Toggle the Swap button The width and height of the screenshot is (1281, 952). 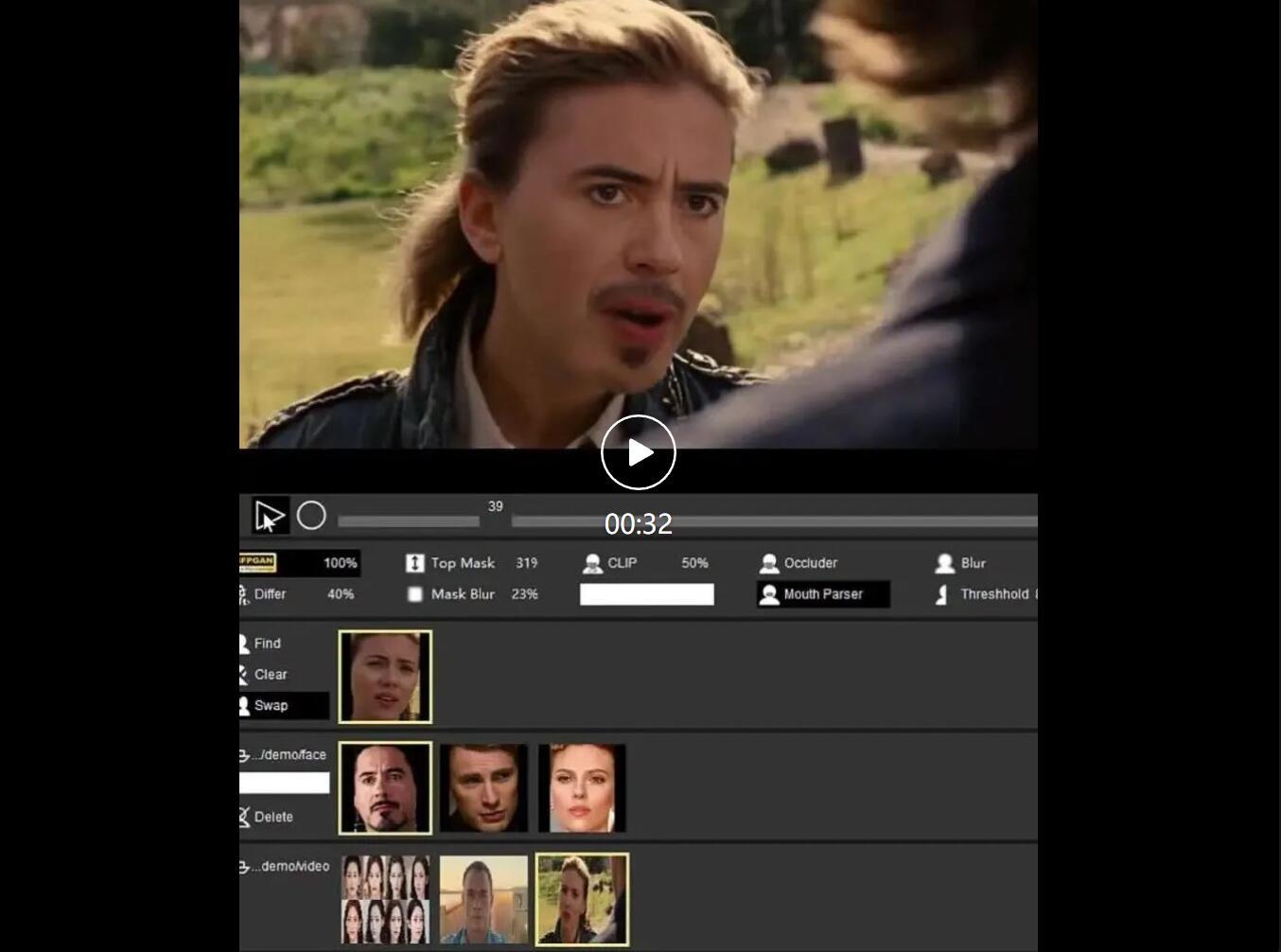(x=284, y=706)
